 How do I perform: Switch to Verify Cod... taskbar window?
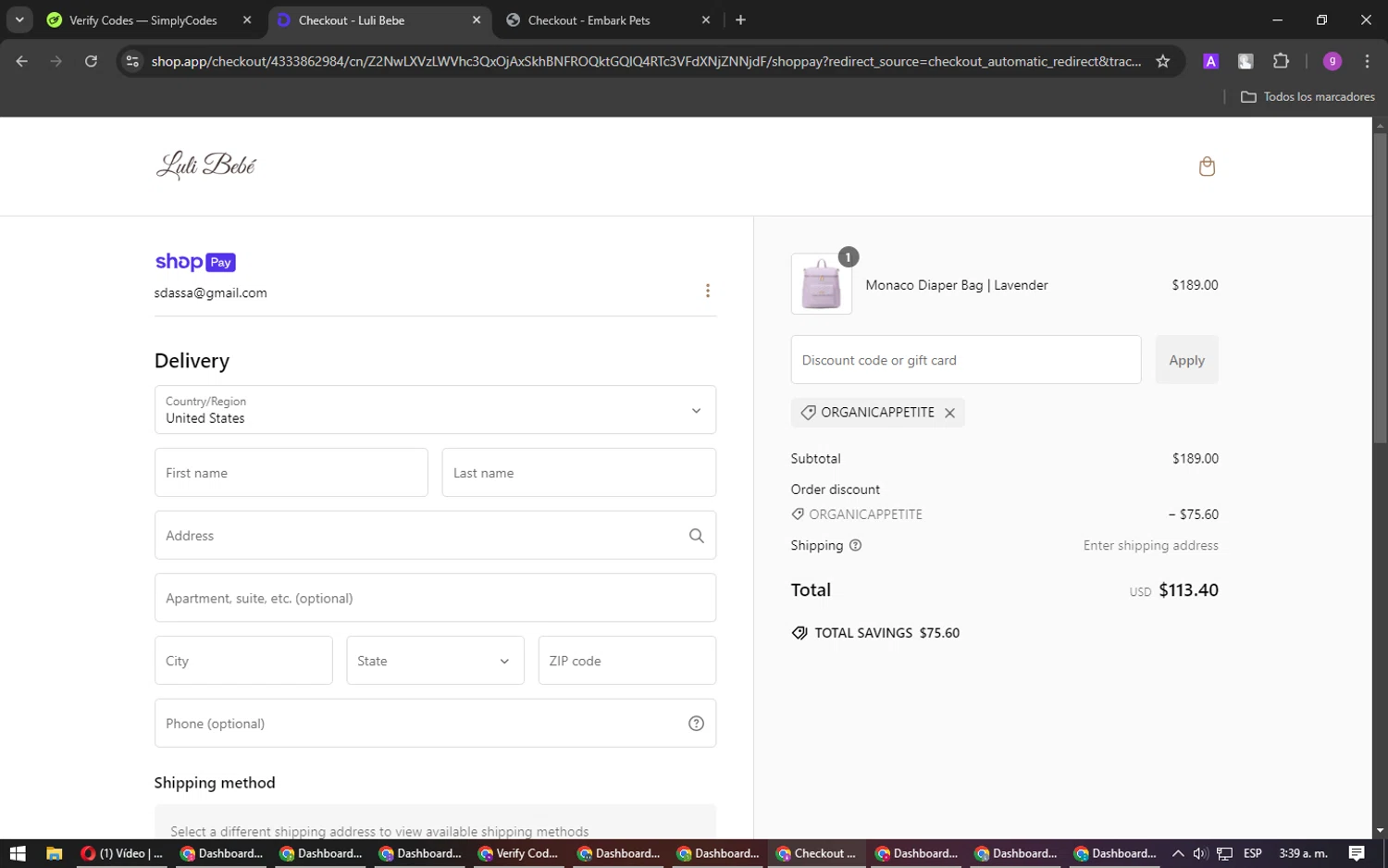518,853
